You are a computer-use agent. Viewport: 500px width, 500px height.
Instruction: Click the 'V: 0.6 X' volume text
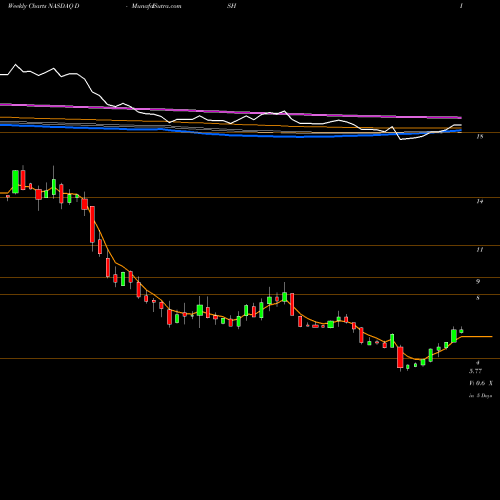click(x=481, y=383)
